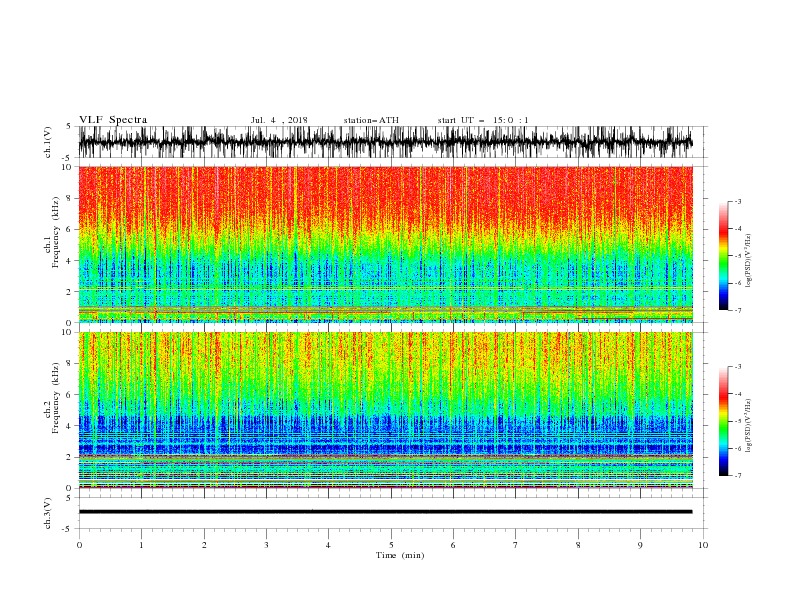792x612 pixels.
Task: Click the "3" tick on the Time axis
Action: click(266, 545)
